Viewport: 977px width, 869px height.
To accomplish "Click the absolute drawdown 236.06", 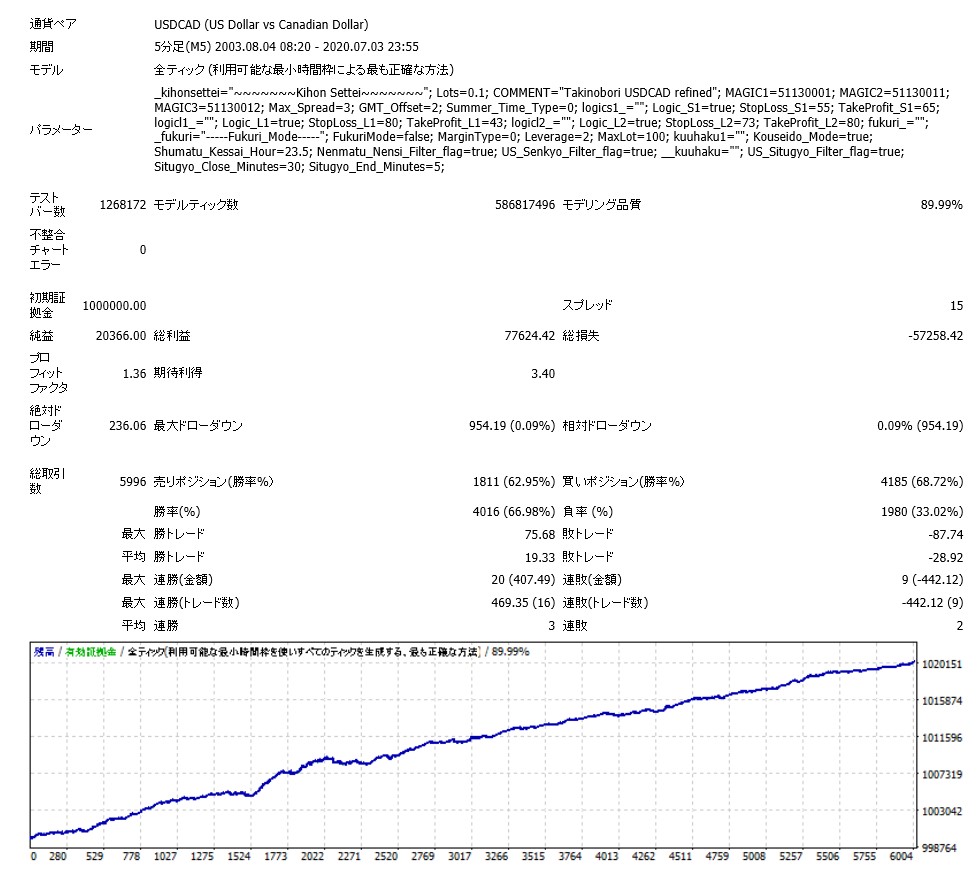I will click(x=128, y=426).
